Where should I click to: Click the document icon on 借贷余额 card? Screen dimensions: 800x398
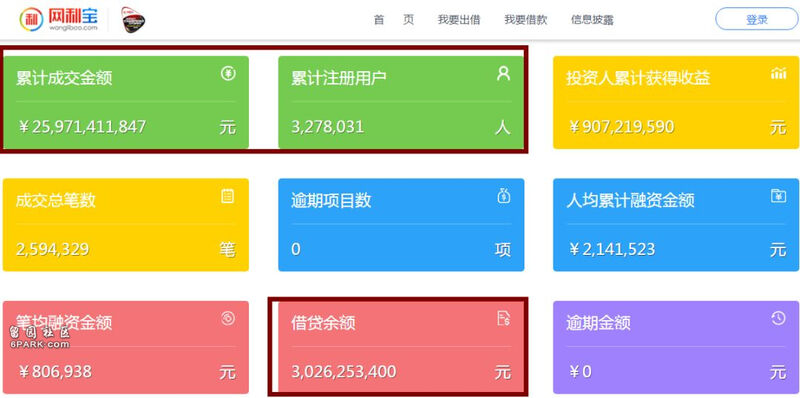504,319
